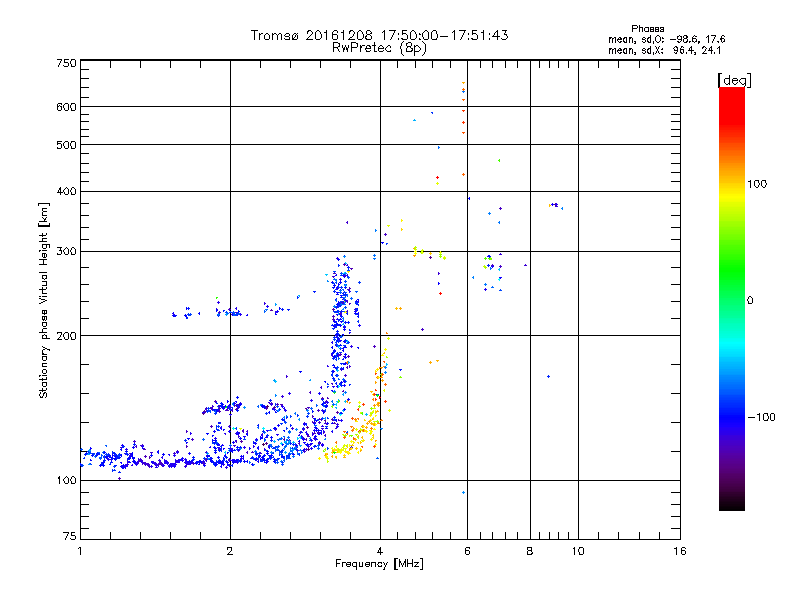Click the x-axis tick label '8'
The width and height of the screenshot is (800, 600).
coord(530,551)
